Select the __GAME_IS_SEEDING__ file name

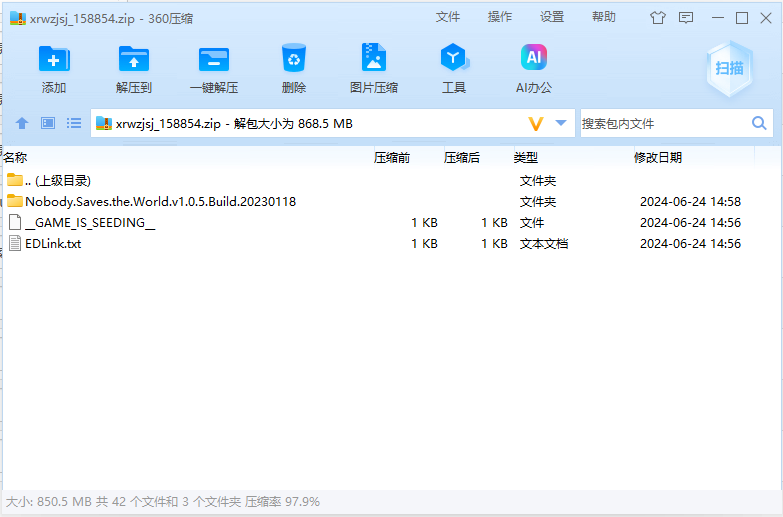90,223
